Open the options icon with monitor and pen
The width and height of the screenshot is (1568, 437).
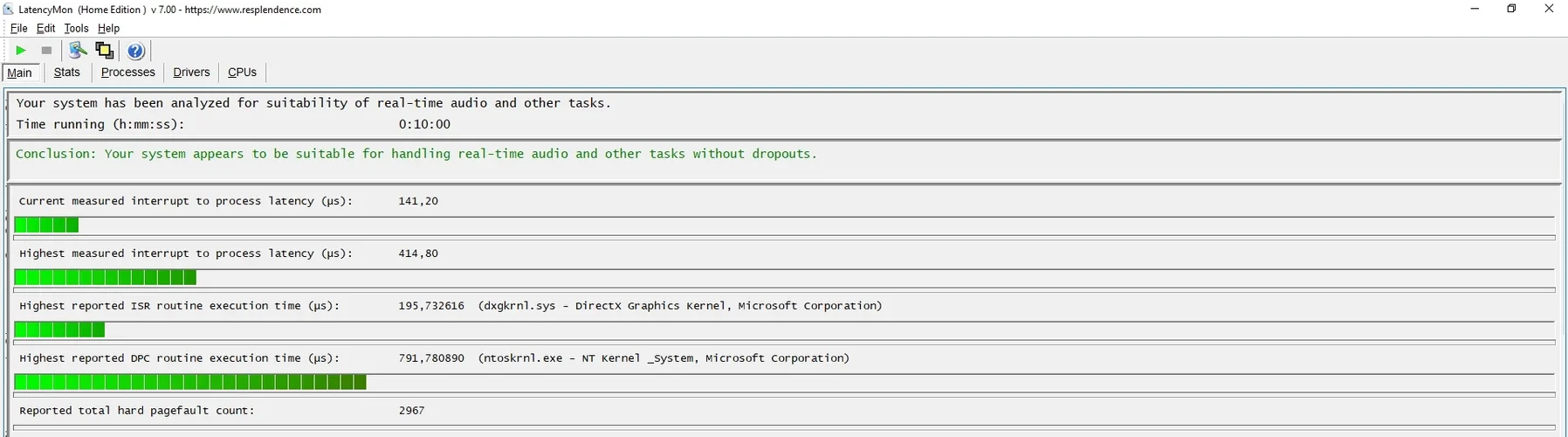[x=78, y=51]
